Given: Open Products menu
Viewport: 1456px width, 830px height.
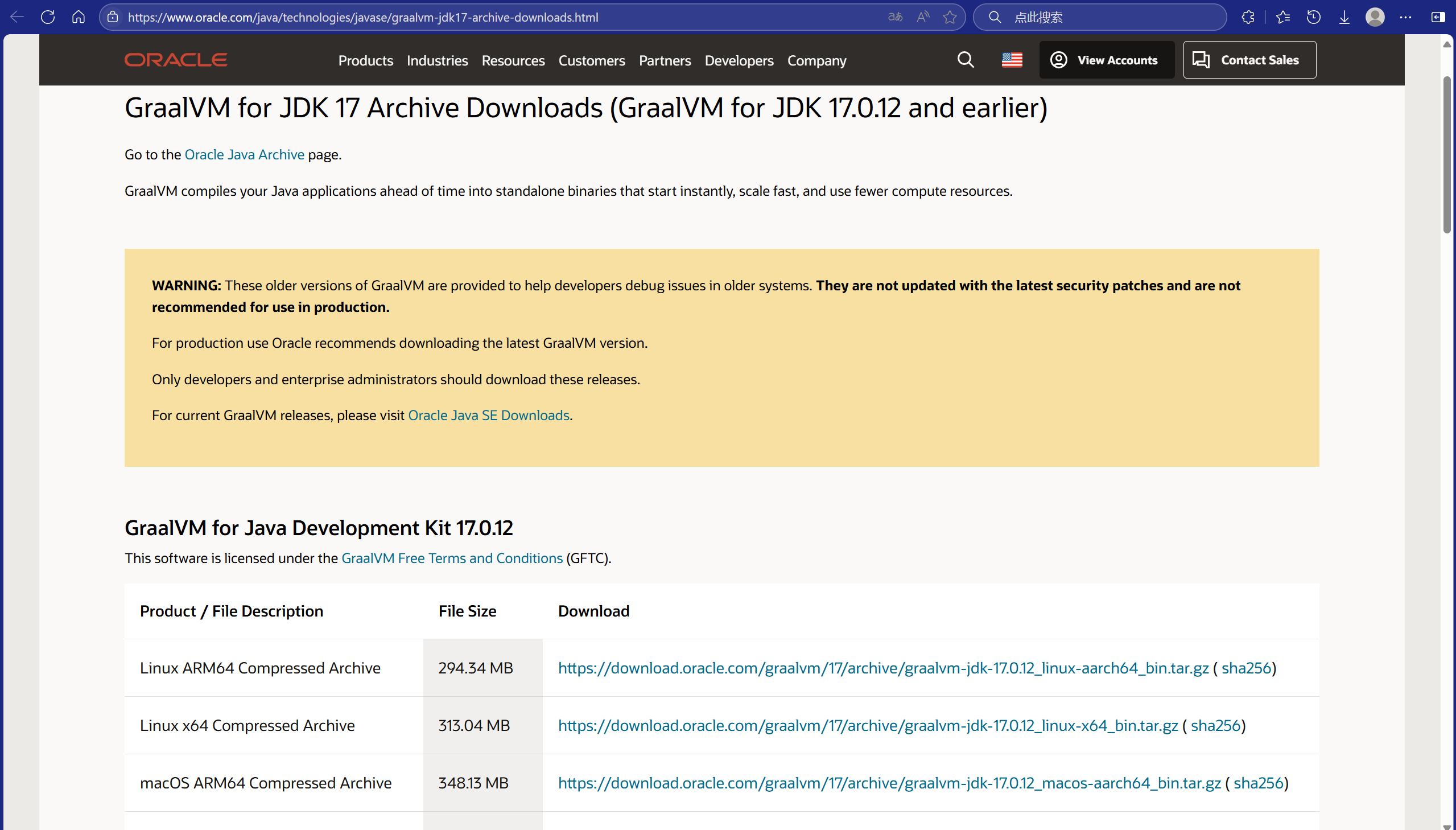Looking at the screenshot, I should 366,60.
